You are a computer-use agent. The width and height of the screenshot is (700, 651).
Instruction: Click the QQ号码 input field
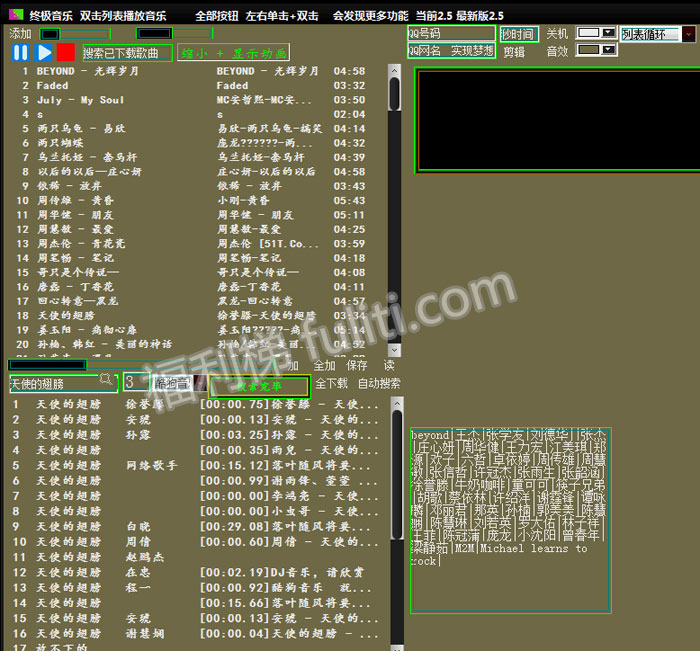click(x=450, y=34)
